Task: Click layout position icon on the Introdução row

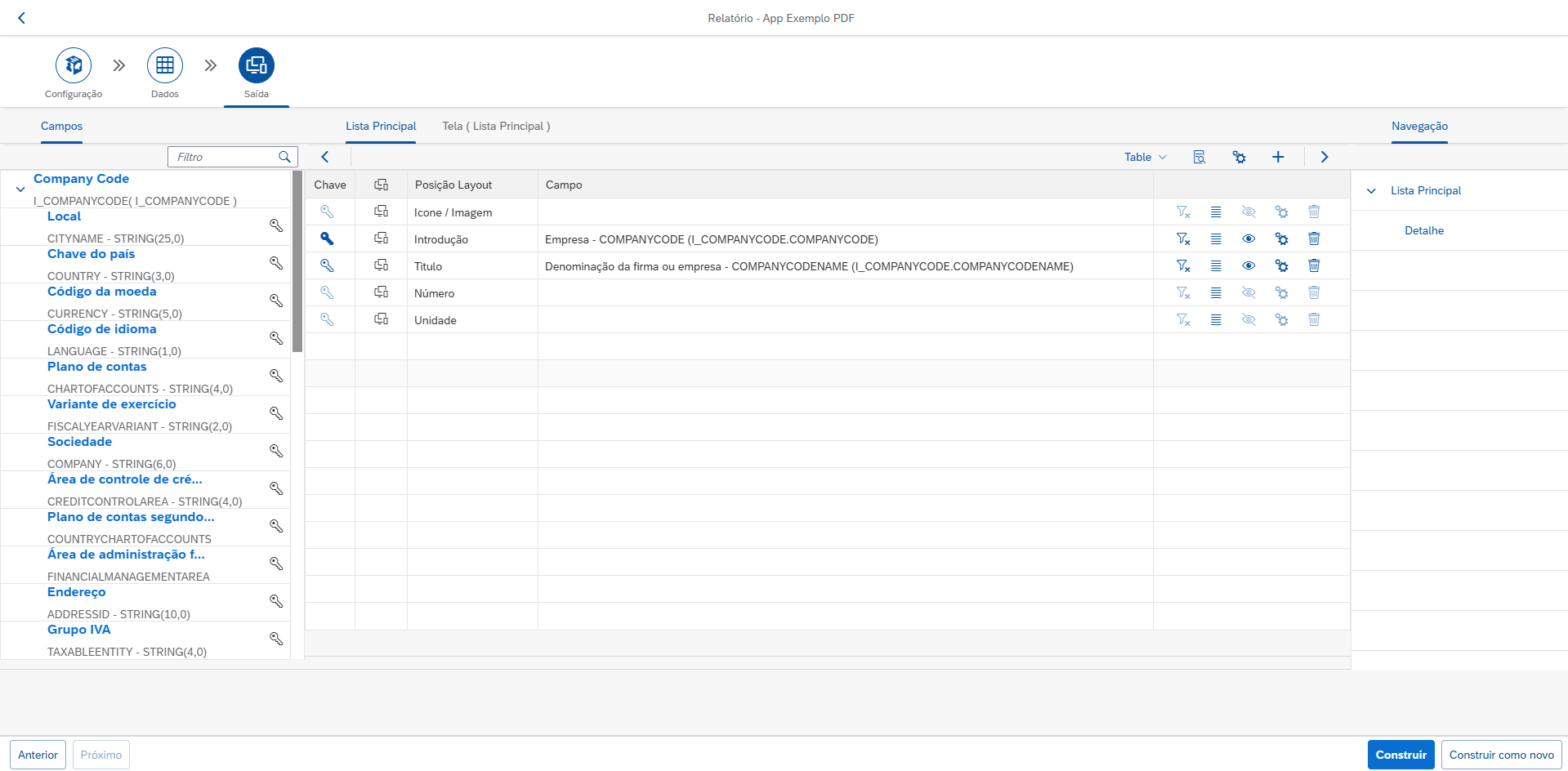Action: click(x=381, y=238)
